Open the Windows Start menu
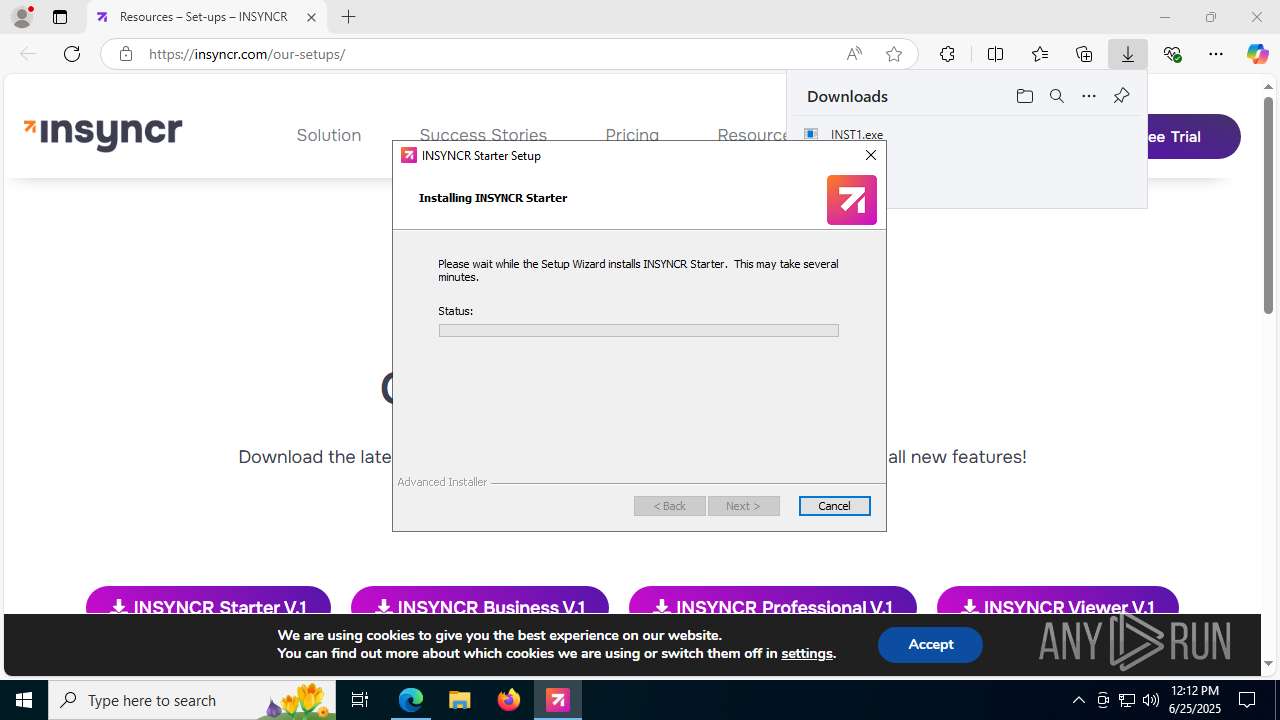 (x=24, y=700)
